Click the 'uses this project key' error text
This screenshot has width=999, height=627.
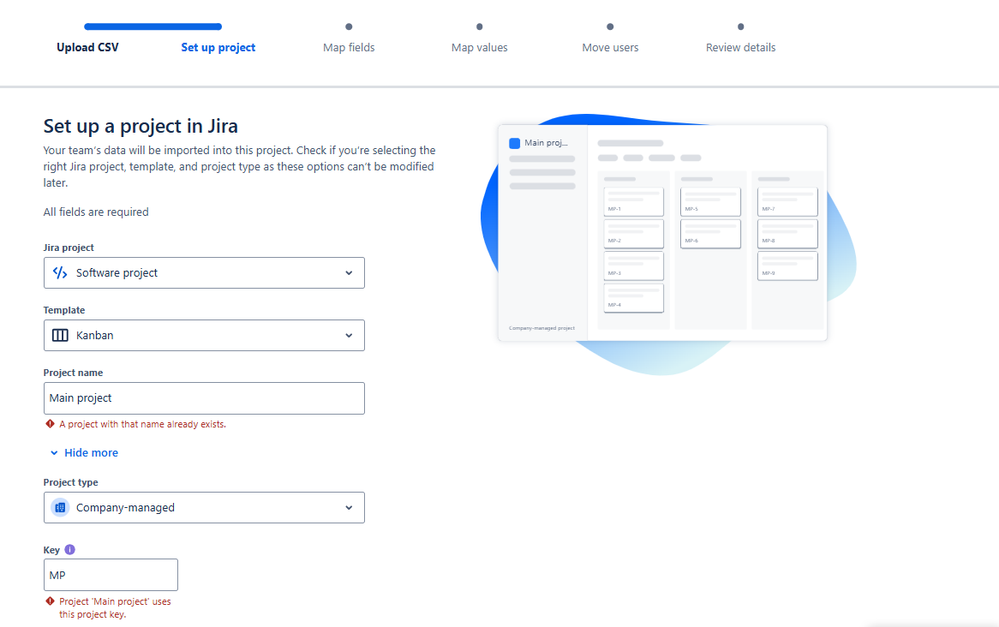115,608
